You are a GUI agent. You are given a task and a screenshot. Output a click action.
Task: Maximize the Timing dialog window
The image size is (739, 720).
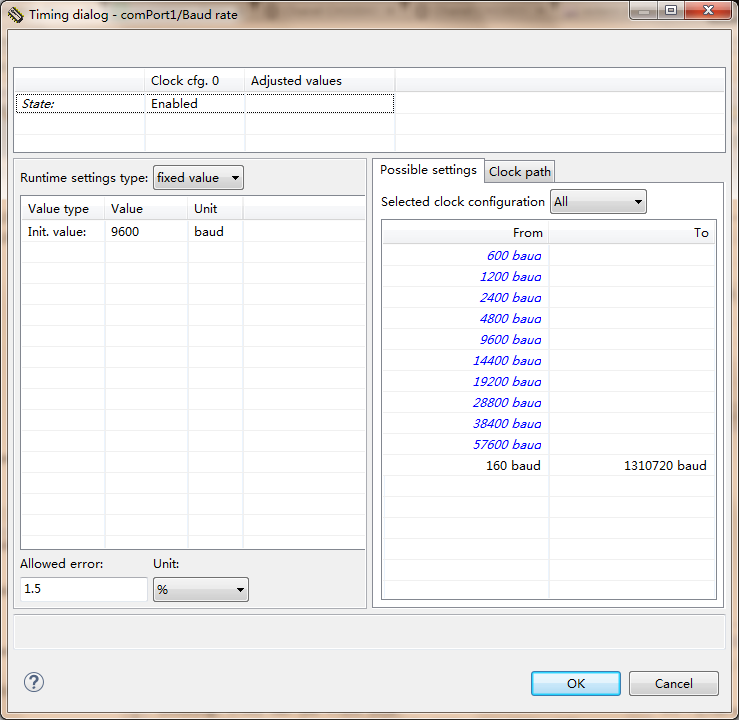(x=671, y=10)
